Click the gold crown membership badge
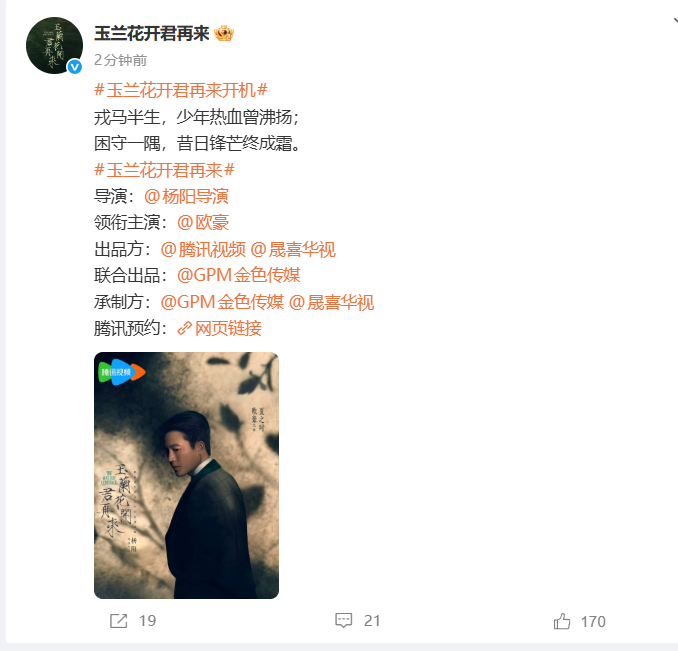The height and width of the screenshot is (651, 678). click(224, 33)
